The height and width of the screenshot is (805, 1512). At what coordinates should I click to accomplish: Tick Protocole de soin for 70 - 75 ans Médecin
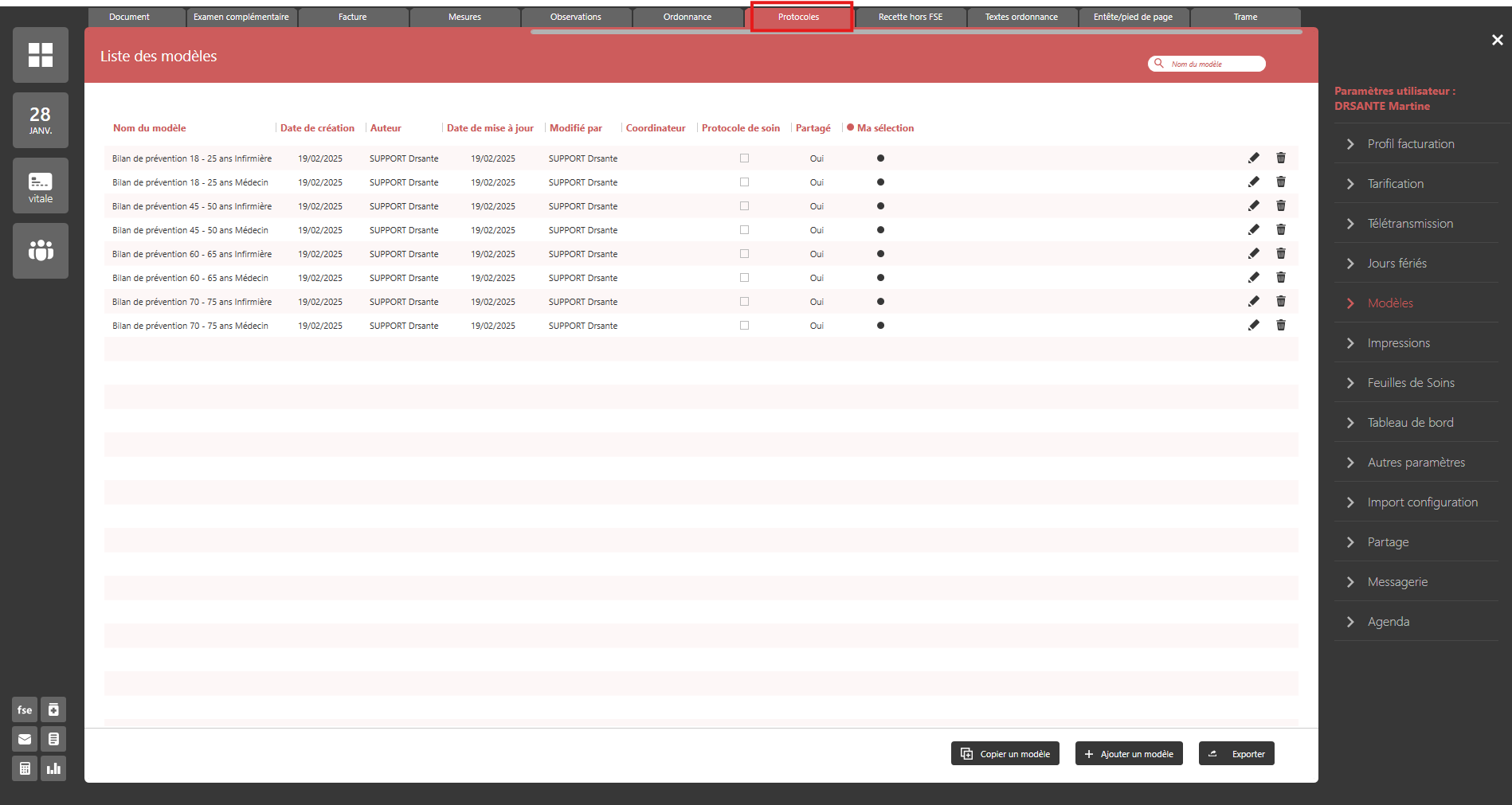point(744,326)
